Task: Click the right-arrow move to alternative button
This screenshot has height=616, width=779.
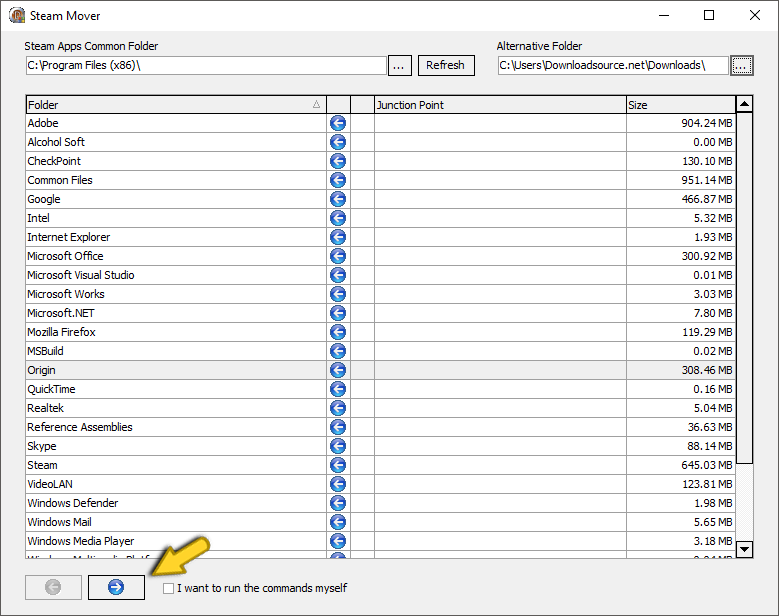Action: (116, 587)
